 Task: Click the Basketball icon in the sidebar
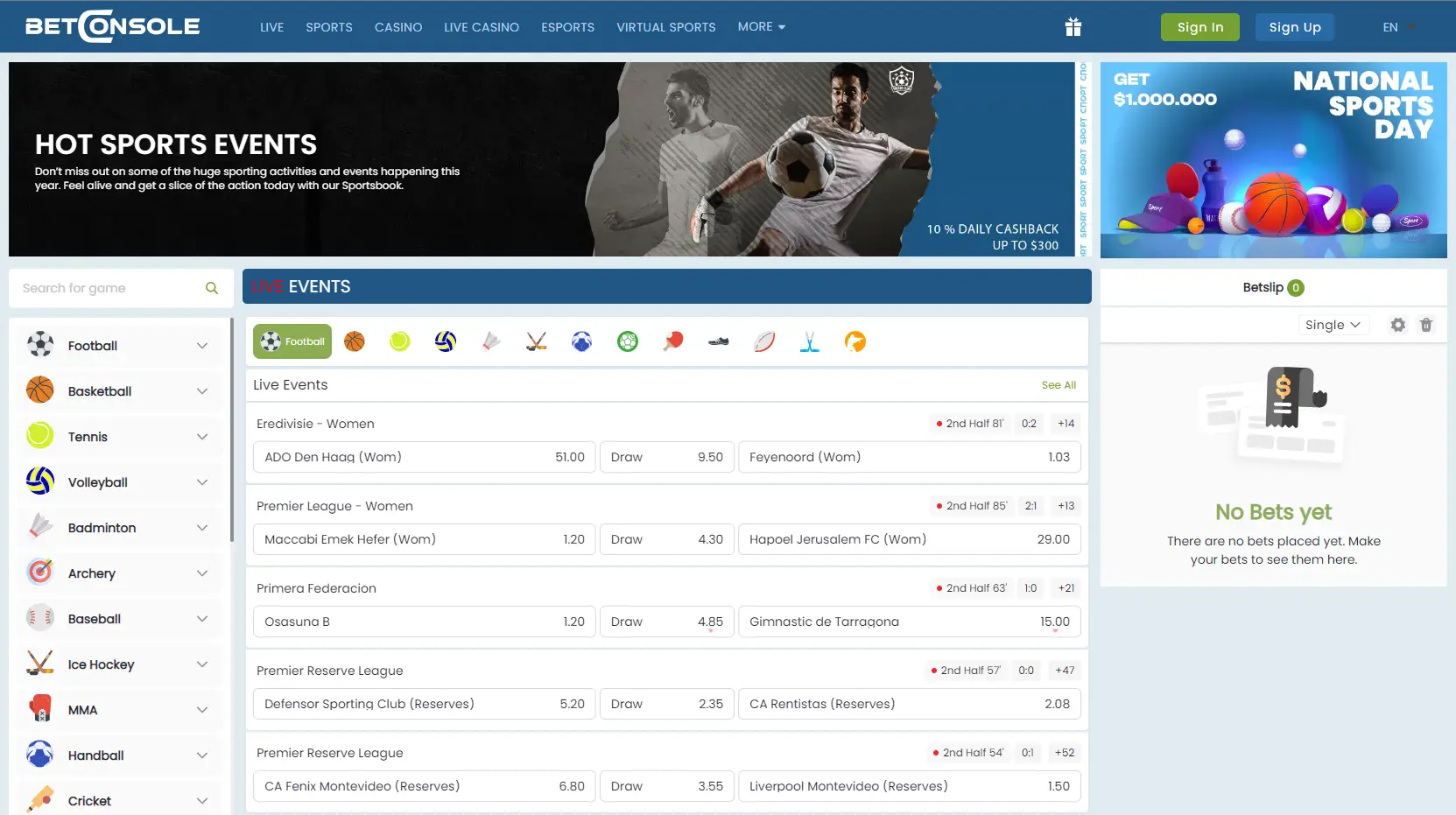click(x=40, y=390)
